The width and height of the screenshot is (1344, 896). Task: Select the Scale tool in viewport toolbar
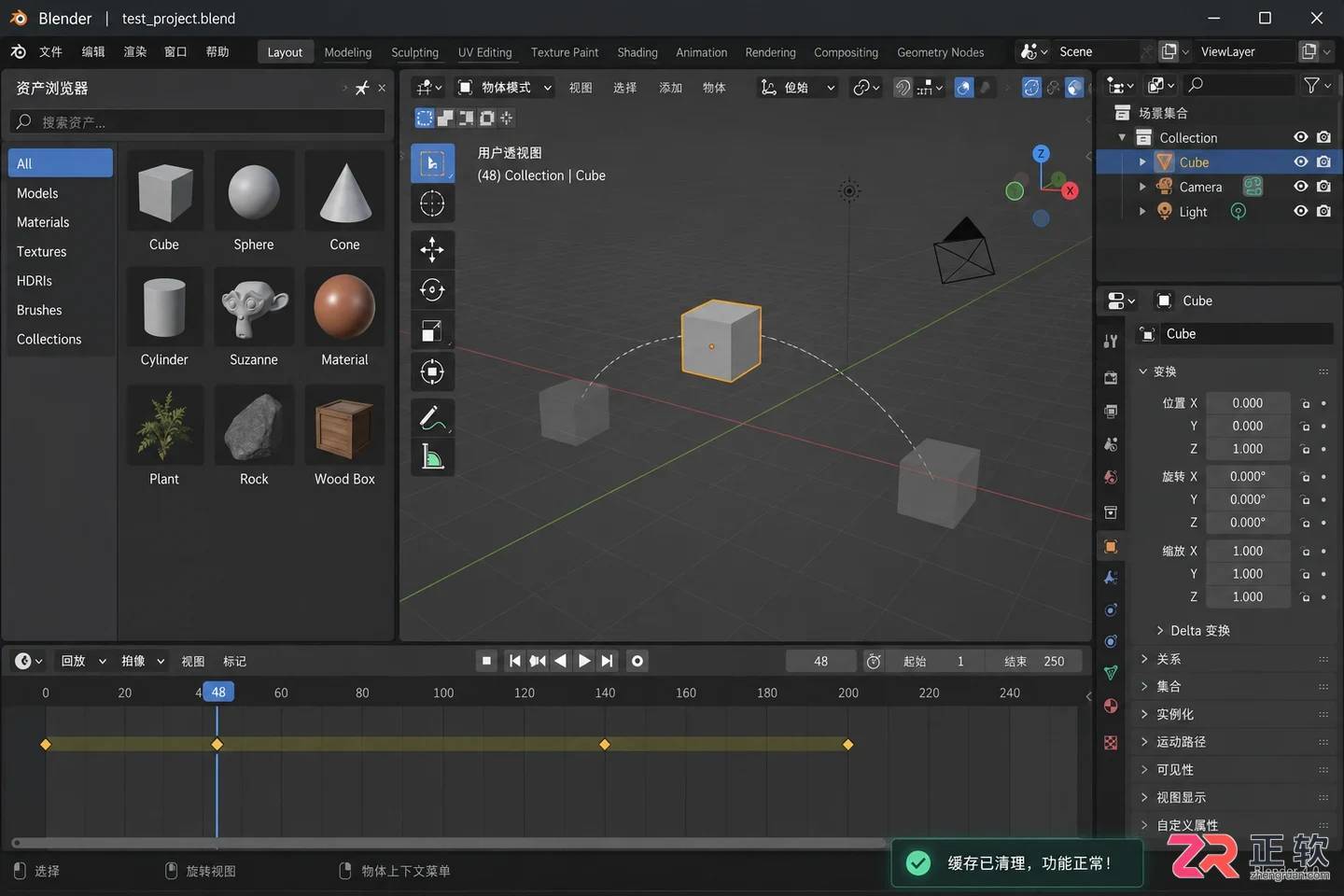432,331
